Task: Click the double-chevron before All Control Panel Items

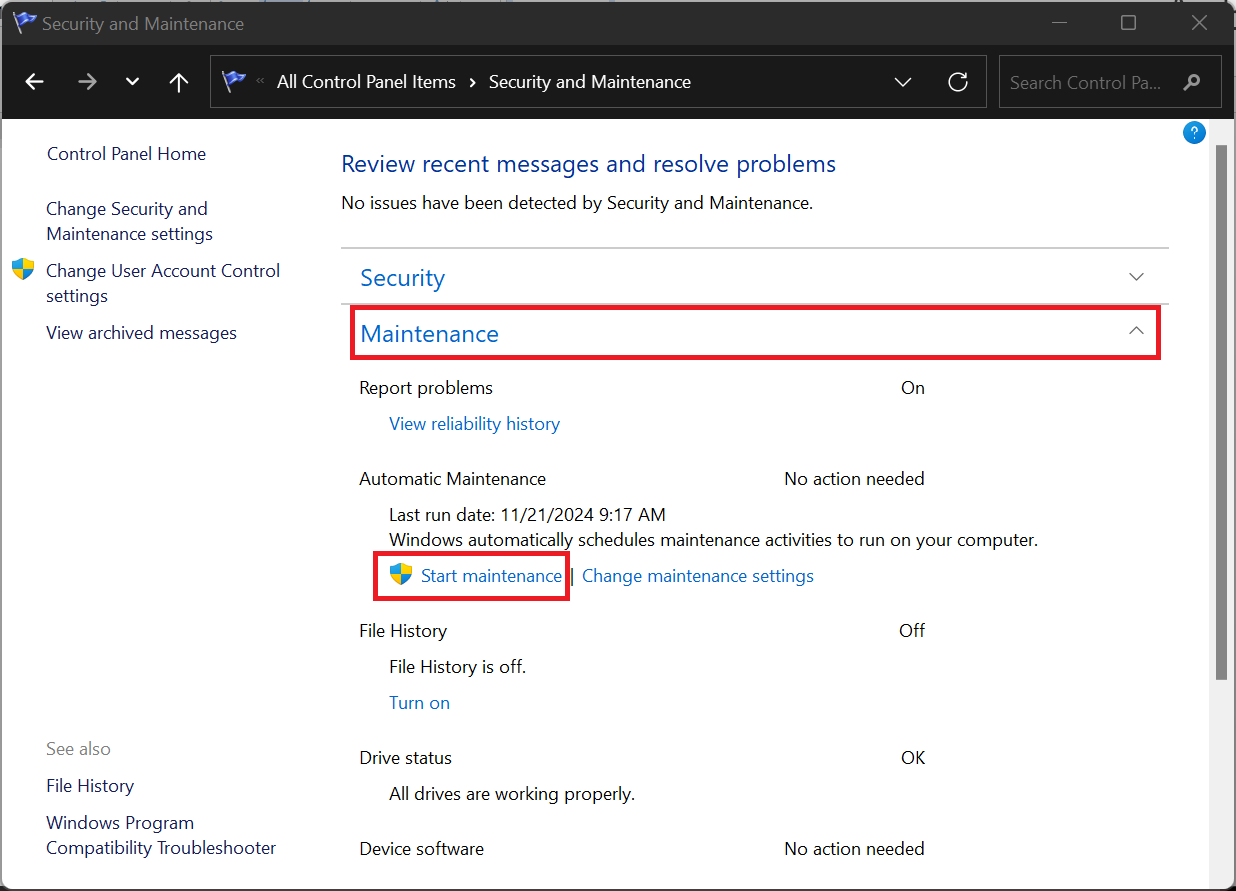Action: [x=261, y=81]
